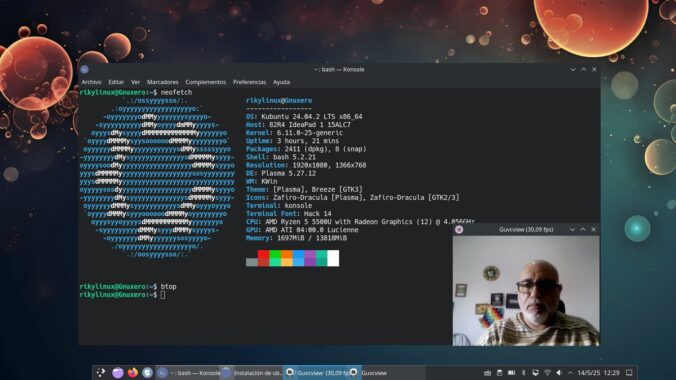Click the 'DE: Plasma 5.27.12' line
The image size is (676, 380).
(x=281, y=173)
